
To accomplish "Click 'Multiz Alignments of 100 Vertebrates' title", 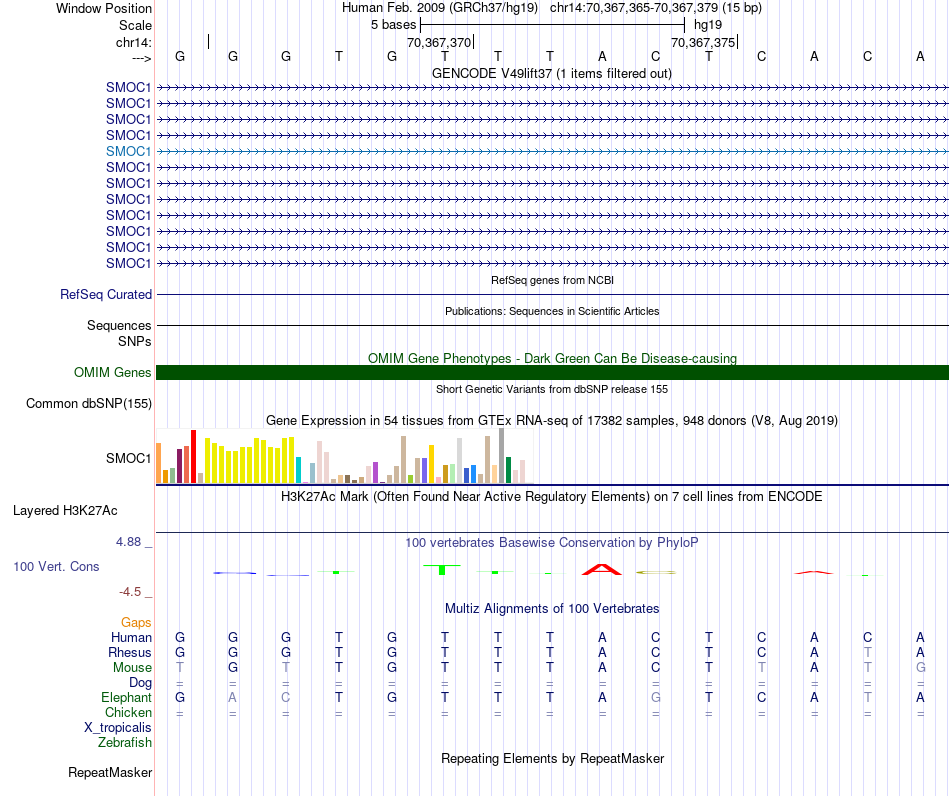I will (x=552, y=609).
